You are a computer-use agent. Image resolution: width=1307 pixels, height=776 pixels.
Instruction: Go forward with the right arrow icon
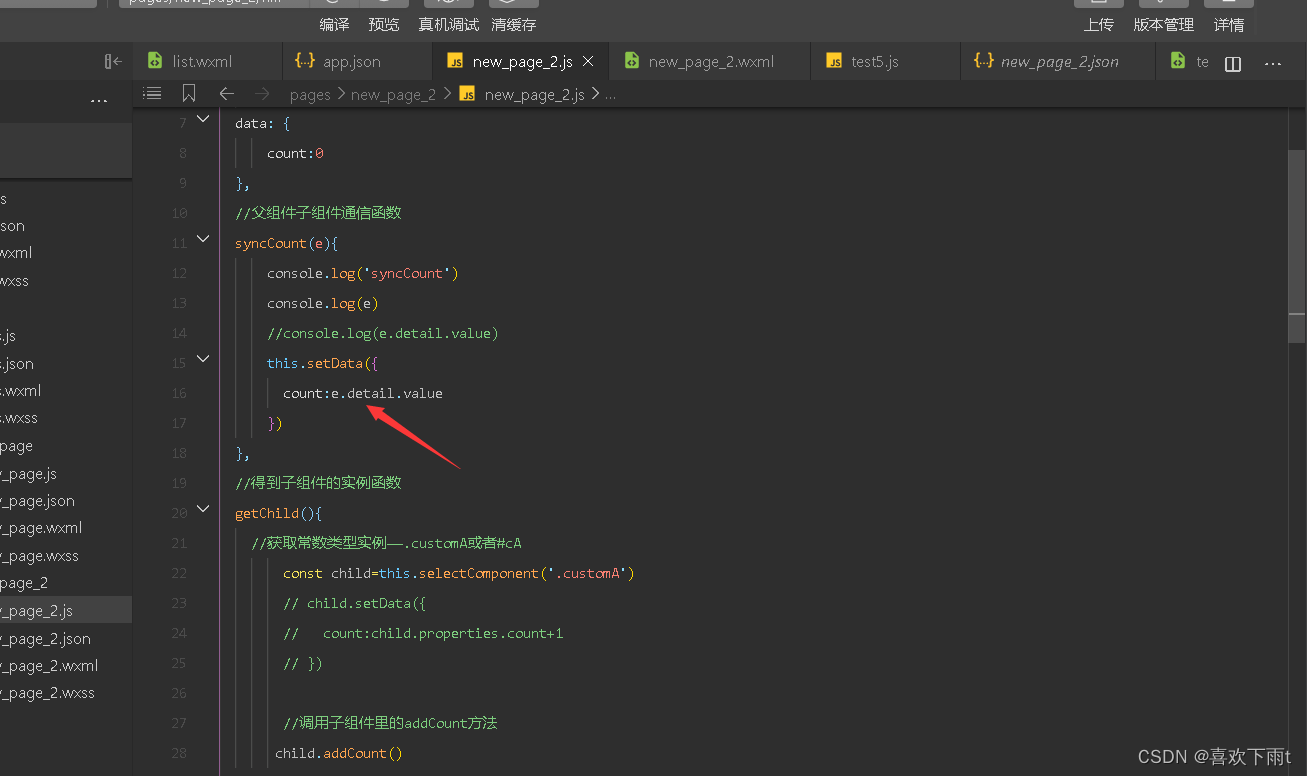pos(262,93)
